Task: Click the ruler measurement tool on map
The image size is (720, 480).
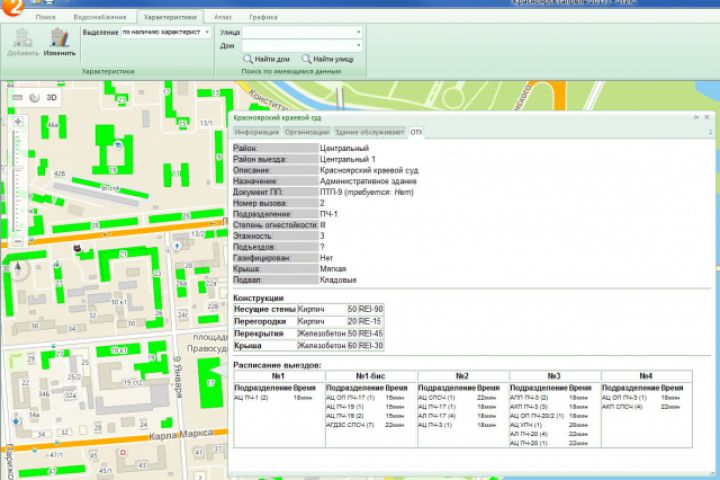Action: pos(15,98)
